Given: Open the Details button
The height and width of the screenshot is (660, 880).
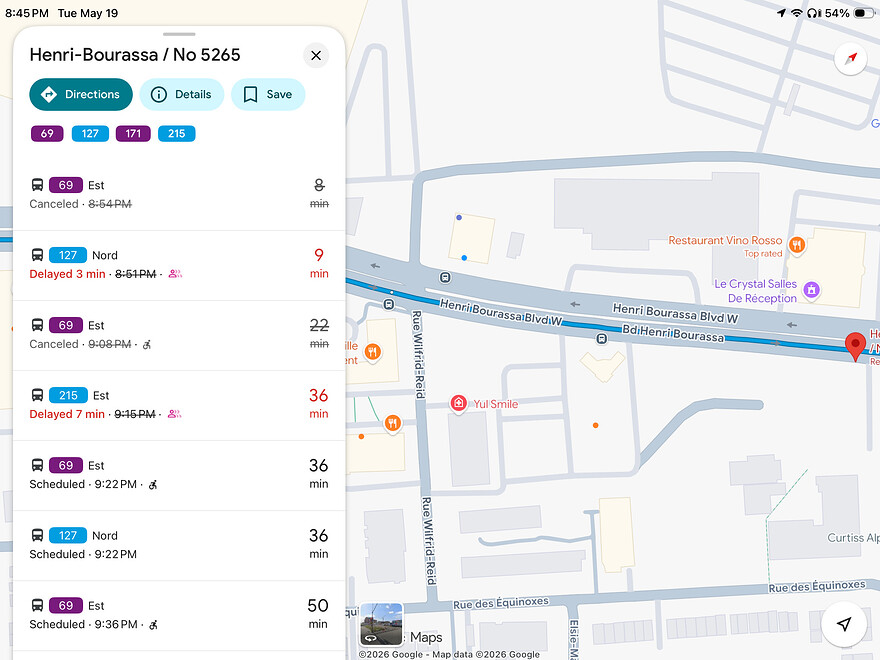Looking at the screenshot, I should pyautogui.click(x=182, y=94).
